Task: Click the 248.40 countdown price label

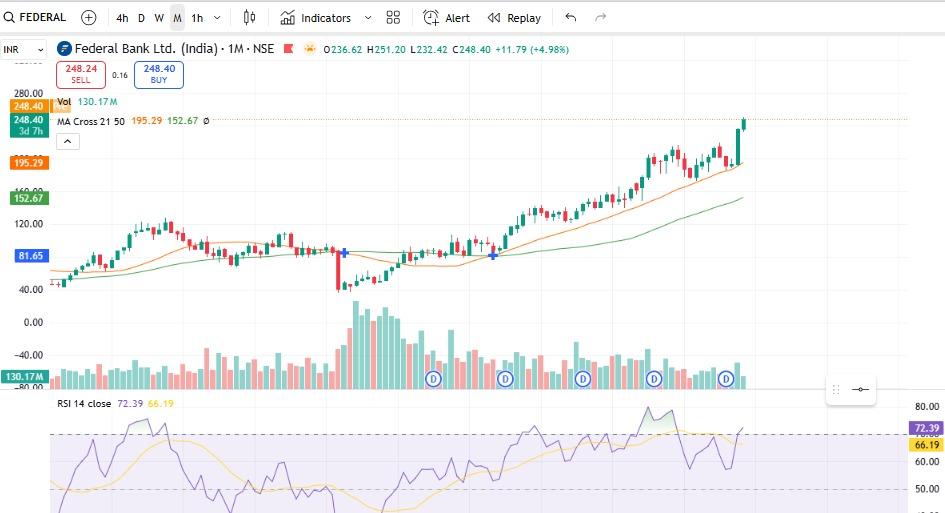Action: (x=29, y=125)
